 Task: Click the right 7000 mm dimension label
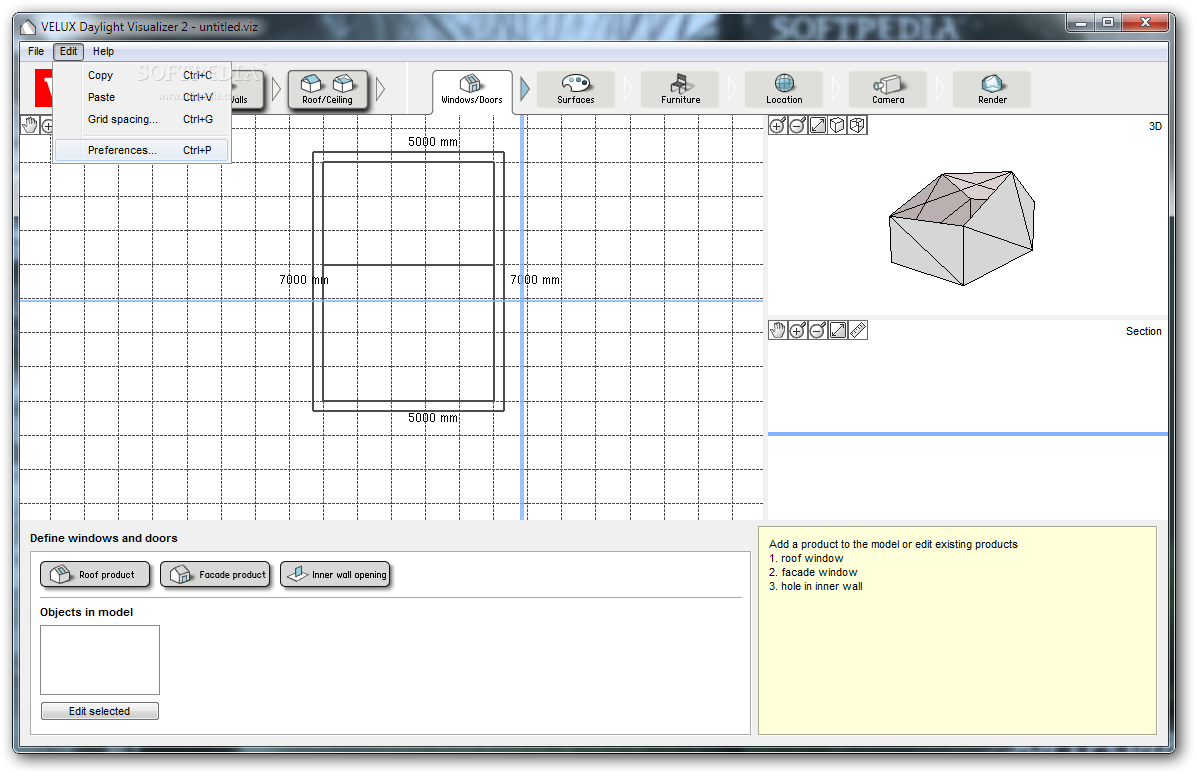(x=535, y=280)
